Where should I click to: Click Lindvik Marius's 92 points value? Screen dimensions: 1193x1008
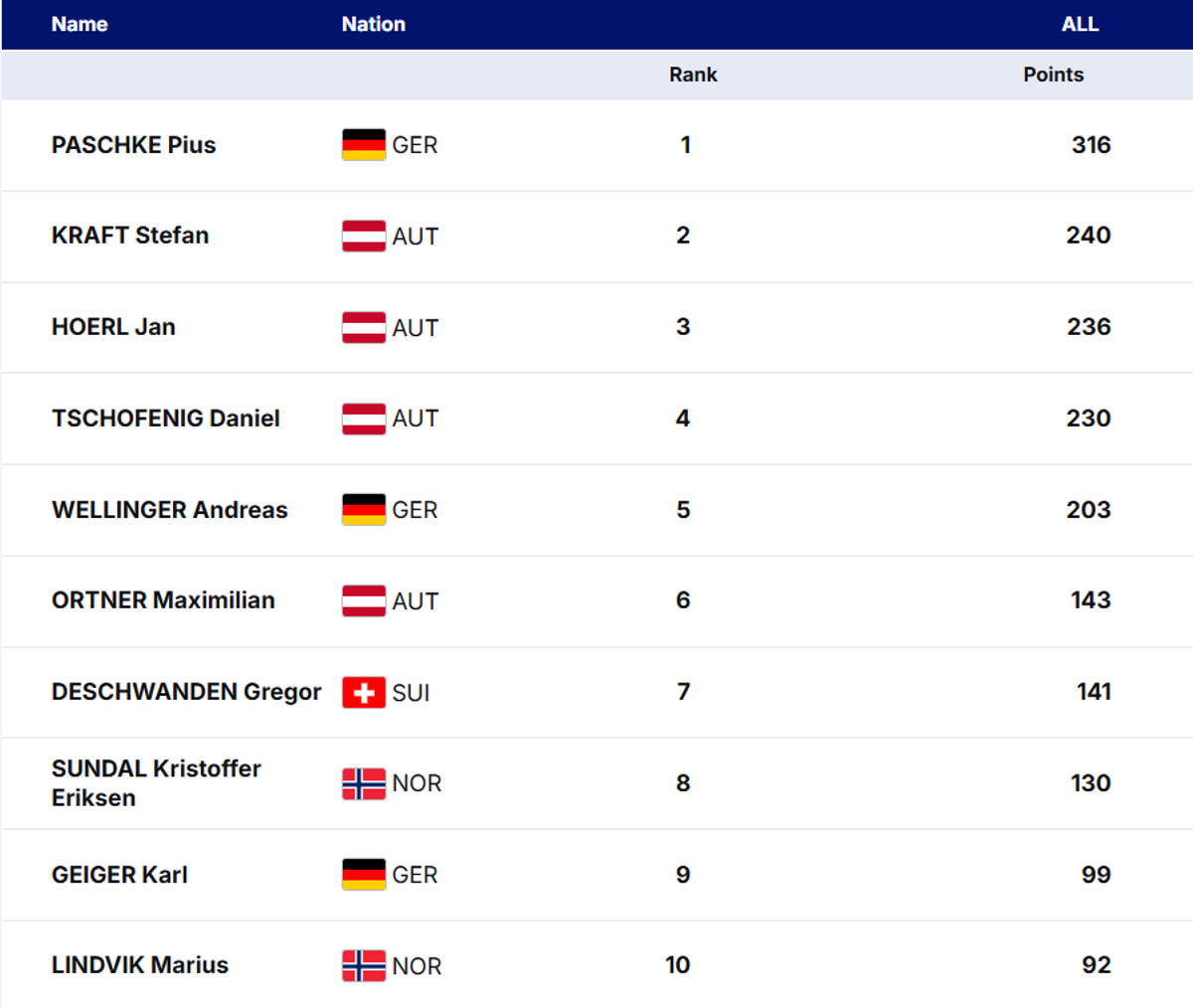1096,965
